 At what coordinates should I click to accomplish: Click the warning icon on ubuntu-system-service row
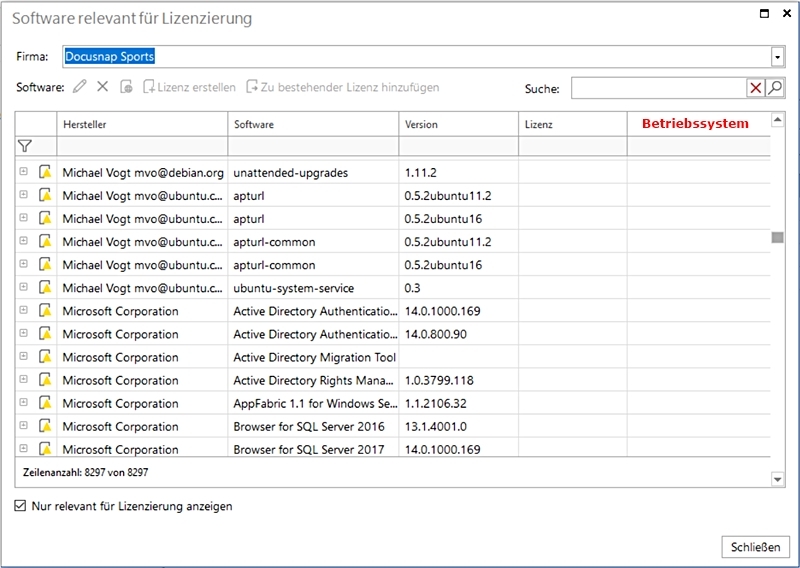click(x=45, y=288)
